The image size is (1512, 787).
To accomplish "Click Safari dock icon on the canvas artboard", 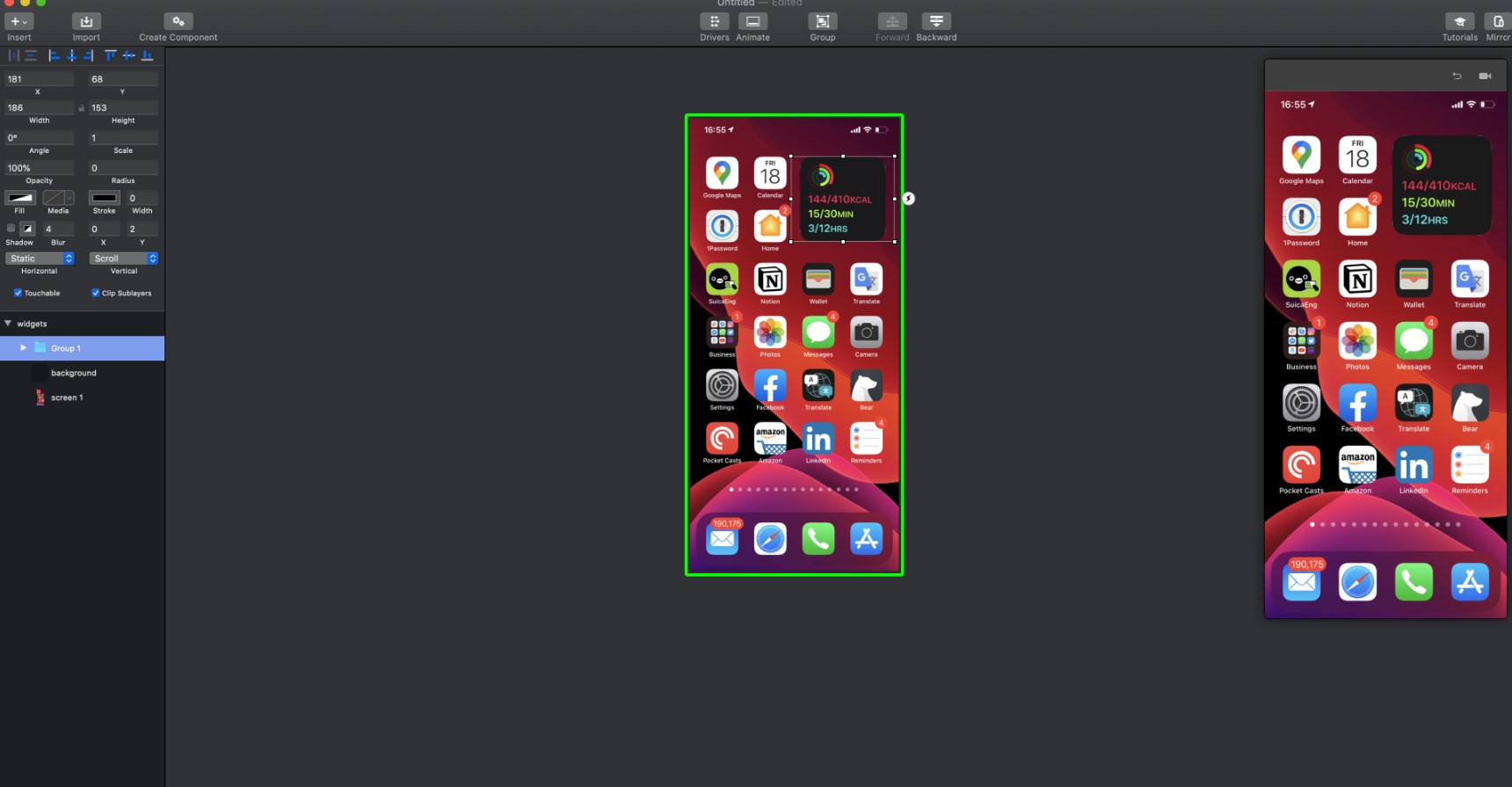I will pyautogui.click(x=770, y=538).
